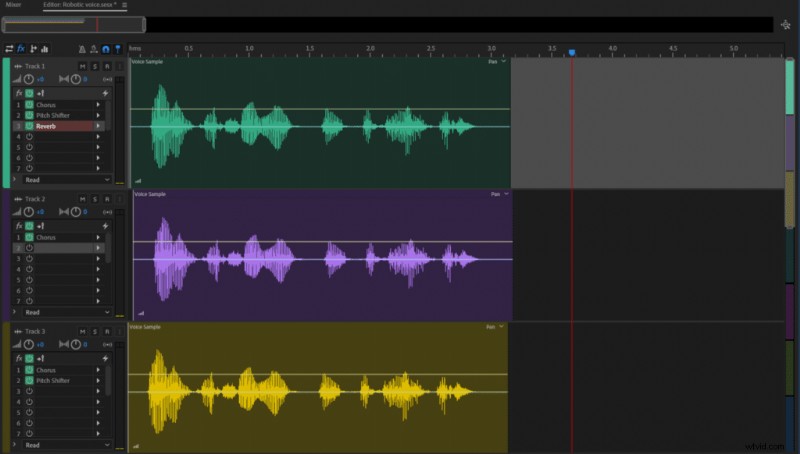Solo Track 3 with the S button

(95, 332)
